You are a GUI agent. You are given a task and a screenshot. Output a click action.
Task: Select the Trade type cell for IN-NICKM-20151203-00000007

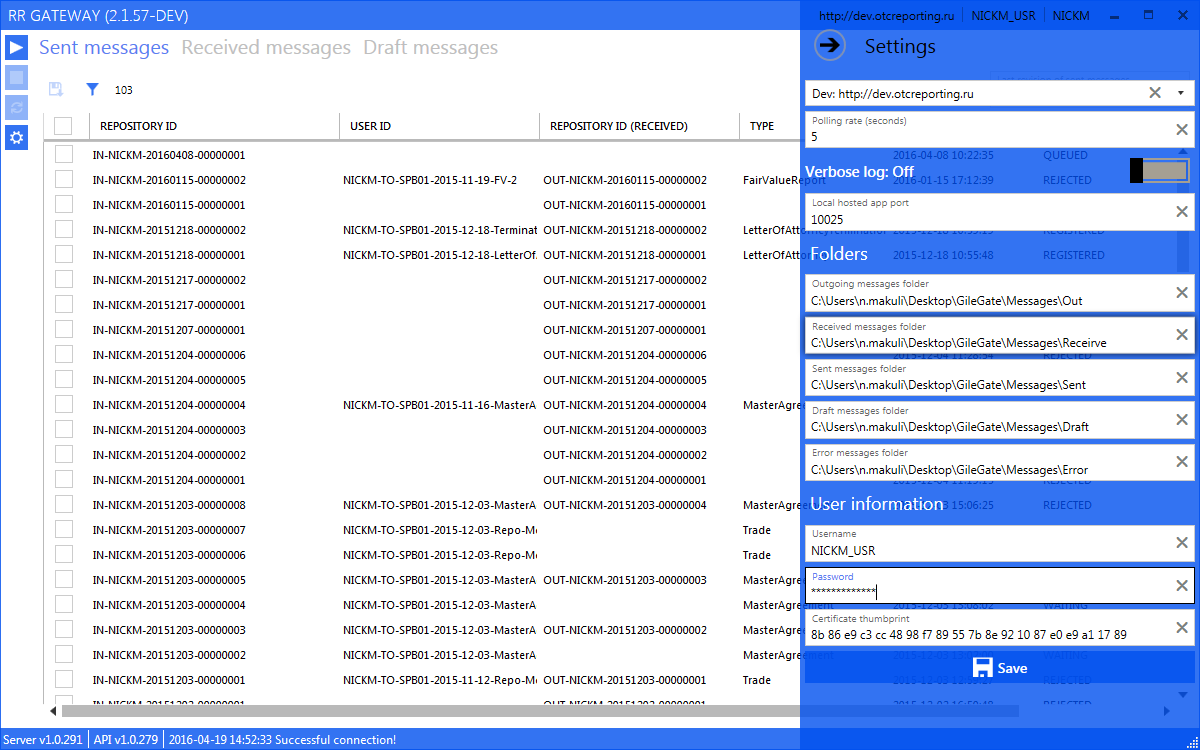click(757, 530)
